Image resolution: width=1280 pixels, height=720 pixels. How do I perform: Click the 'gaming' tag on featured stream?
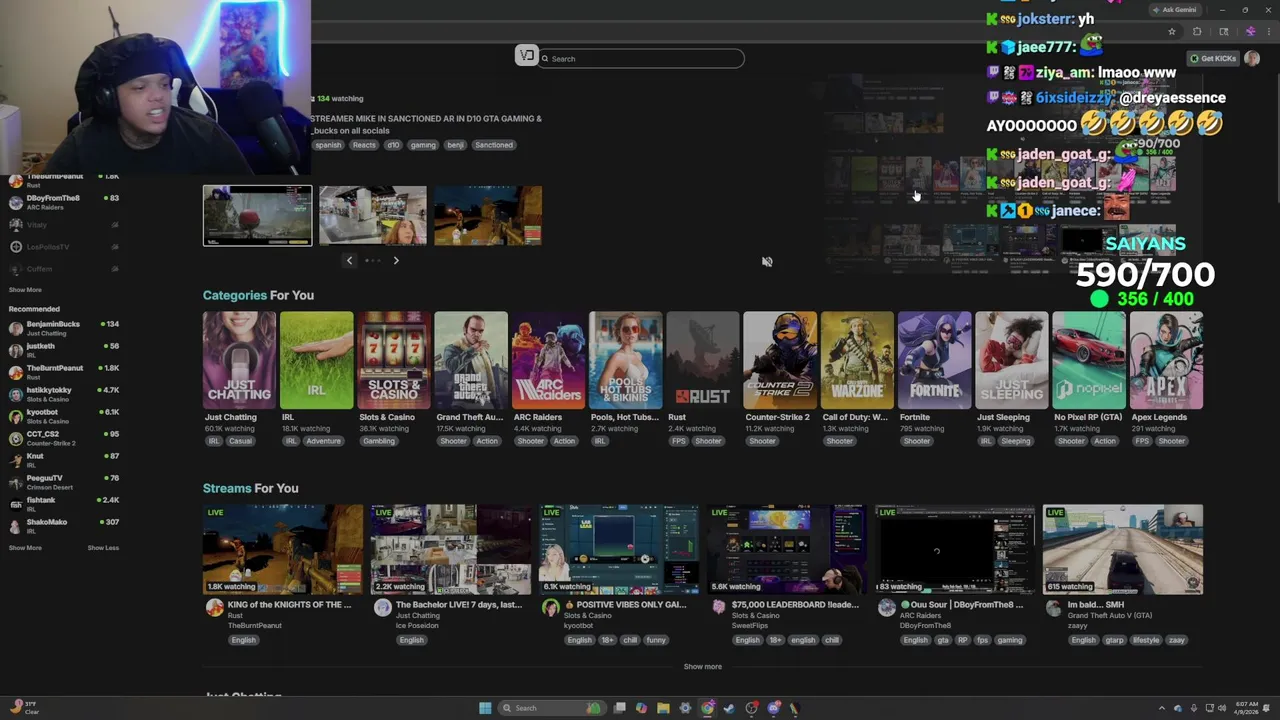pos(423,145)
